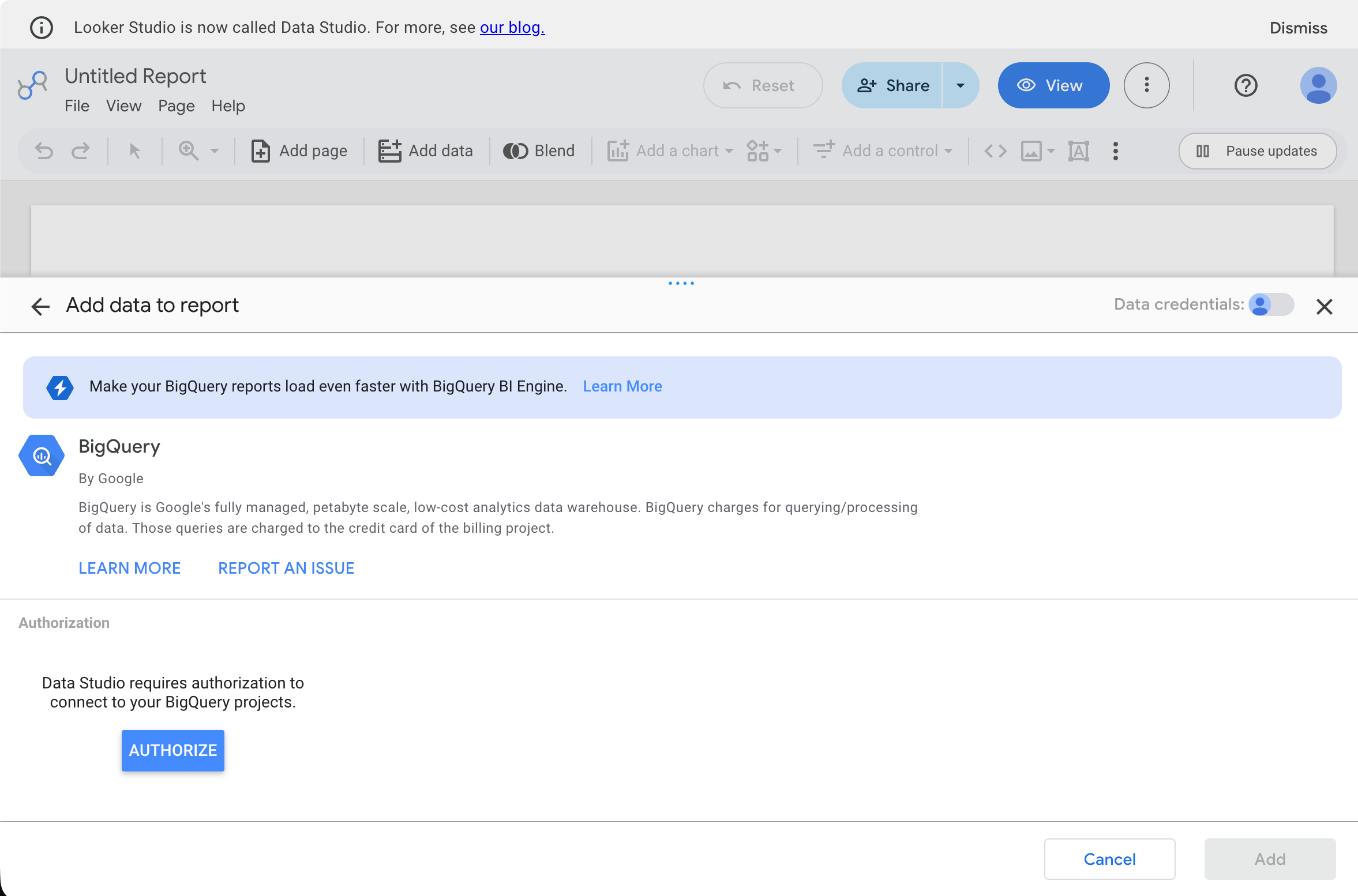Click the Pause updates button
Screen dimensions: 1358x896
point(1258,151)
